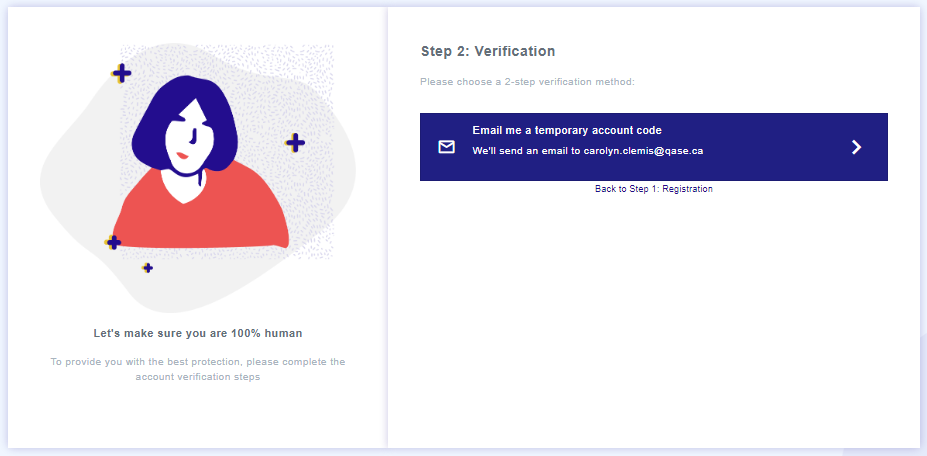Click the 'Step 2: Verification' heading

point(488,51)
